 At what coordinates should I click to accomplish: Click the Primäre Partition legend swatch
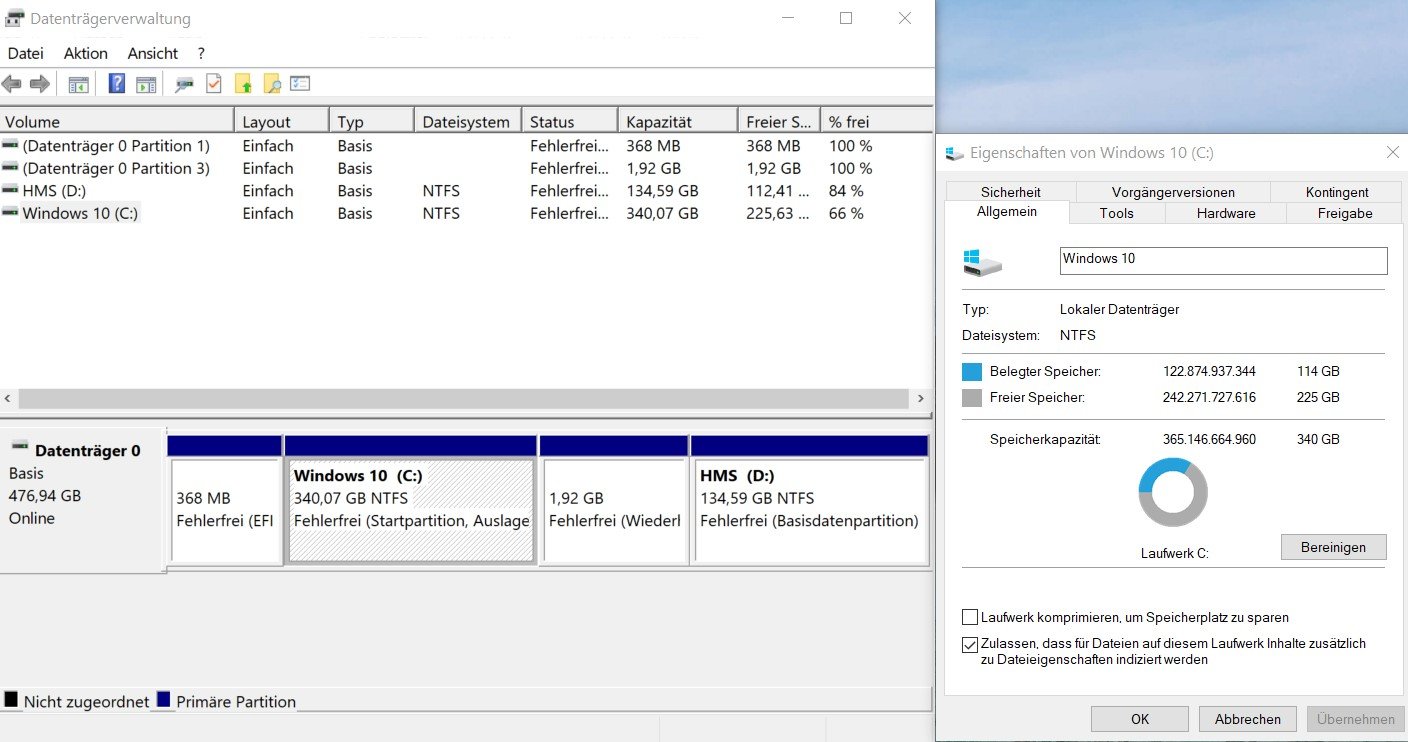(164, 700)
